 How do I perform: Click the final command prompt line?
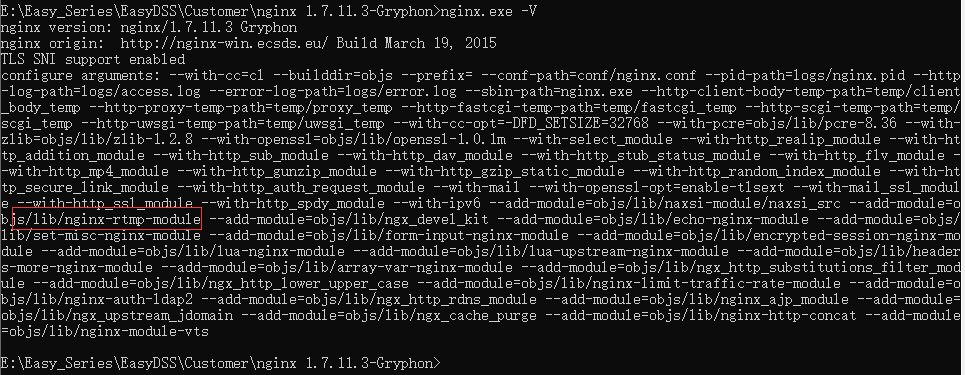221,363
